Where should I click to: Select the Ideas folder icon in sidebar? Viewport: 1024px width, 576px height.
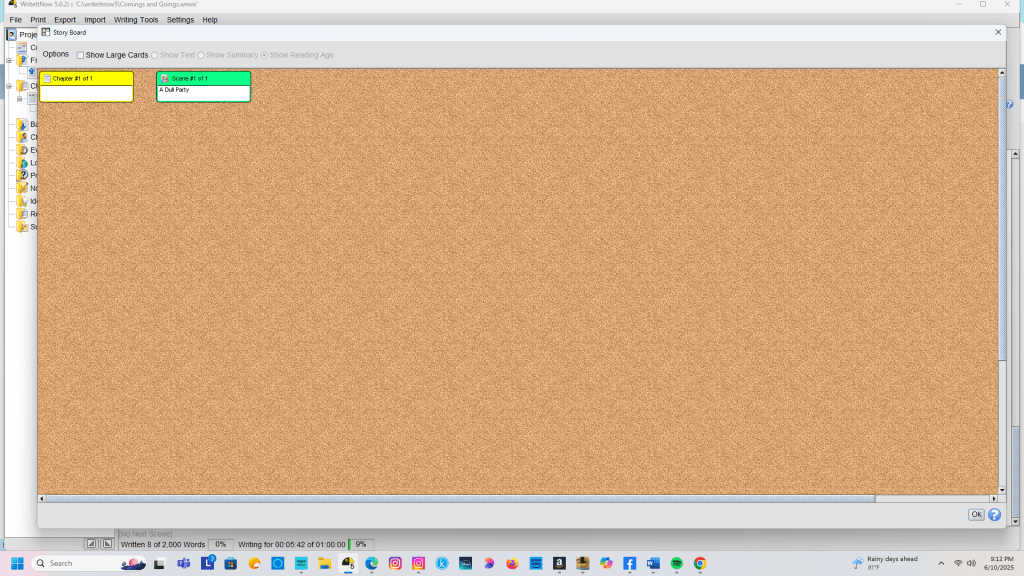pos(22,201)
